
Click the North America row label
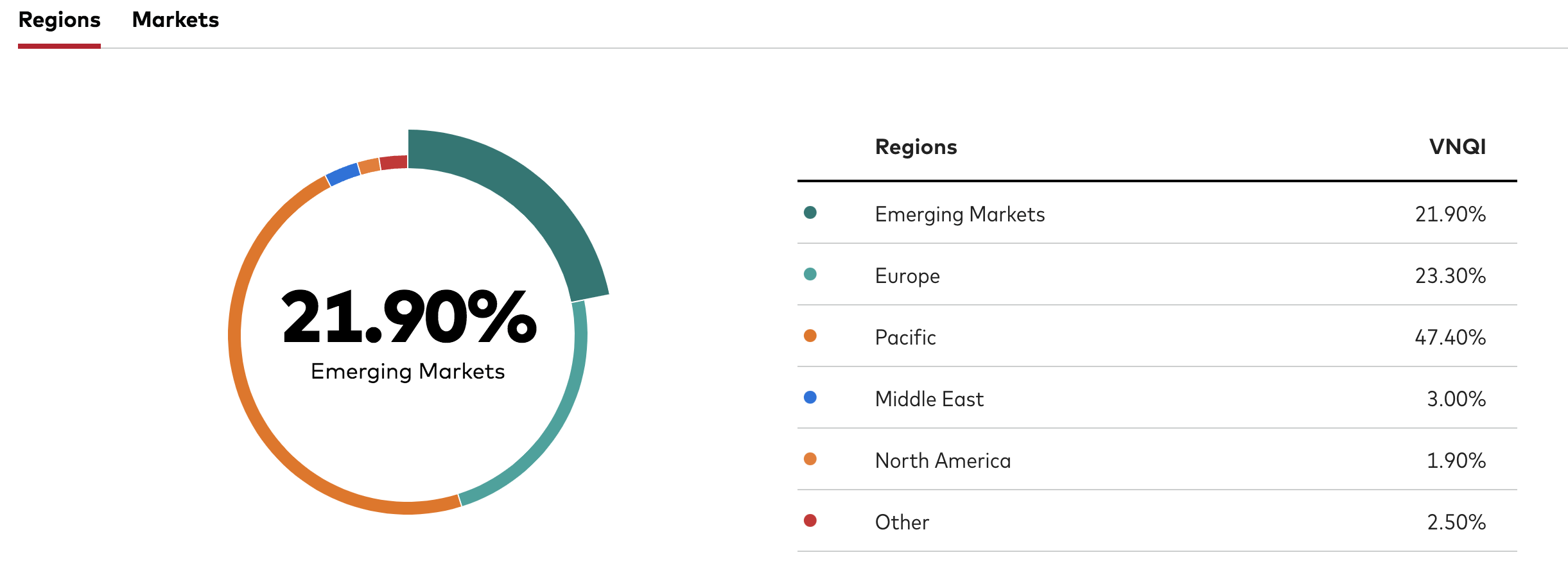[x=942, y=461]
